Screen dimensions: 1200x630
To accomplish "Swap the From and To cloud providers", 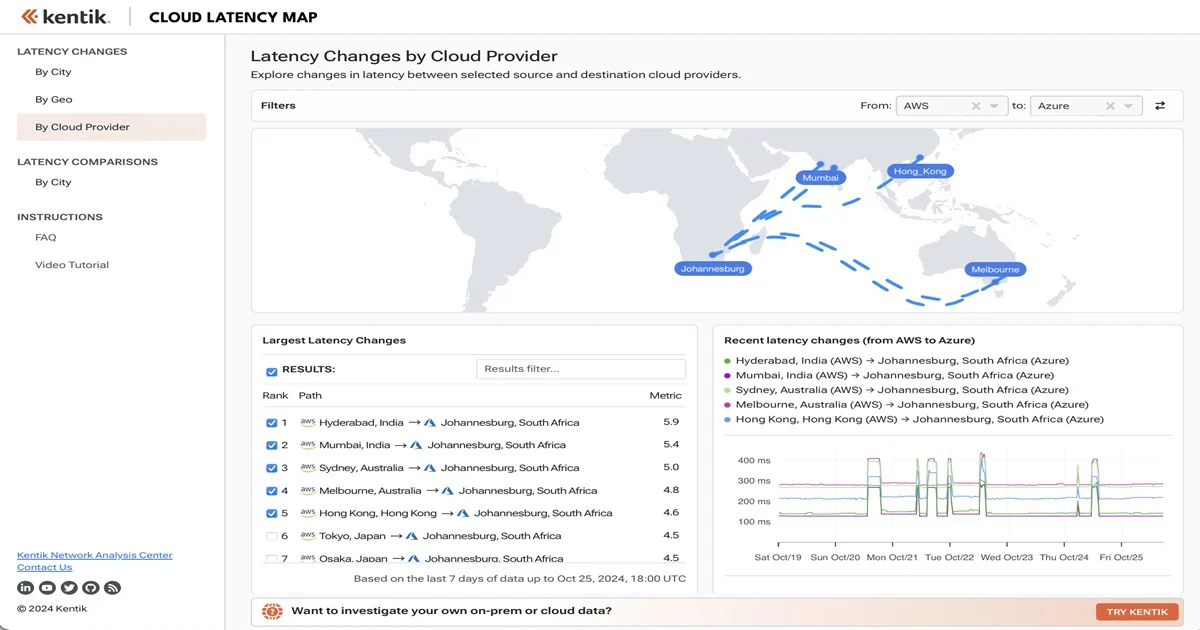I will (x=1160, y=106).
